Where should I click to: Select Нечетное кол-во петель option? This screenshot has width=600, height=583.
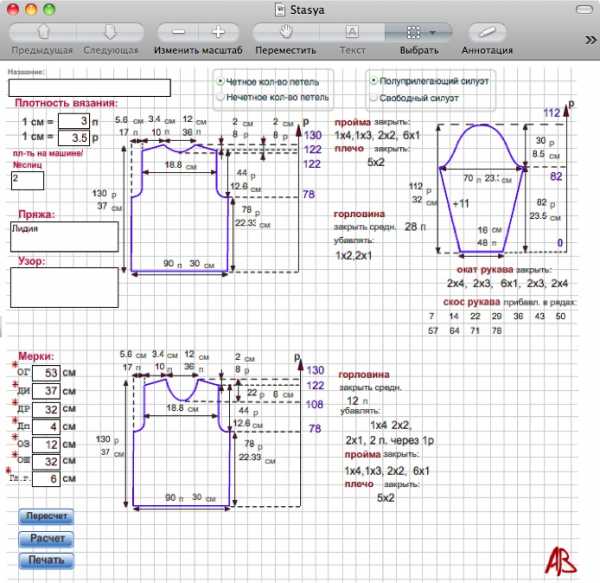point(221,98)
